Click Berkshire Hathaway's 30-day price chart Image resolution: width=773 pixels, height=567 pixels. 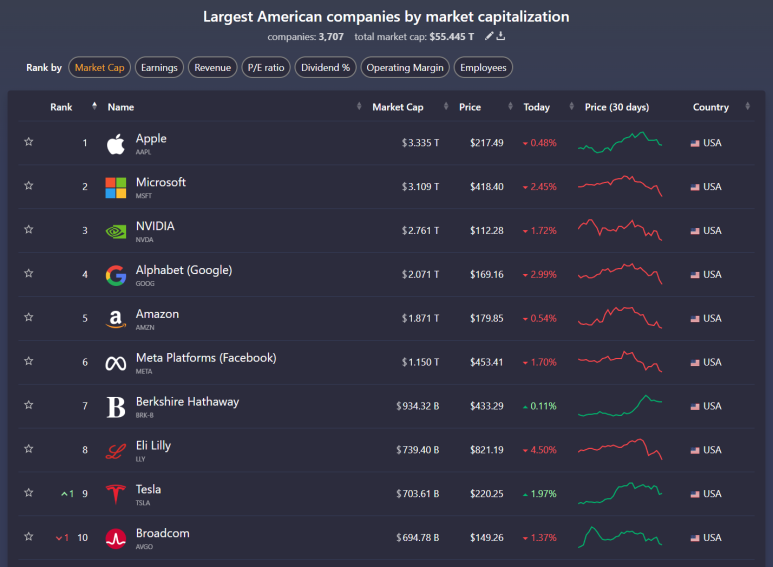(620, 405)
